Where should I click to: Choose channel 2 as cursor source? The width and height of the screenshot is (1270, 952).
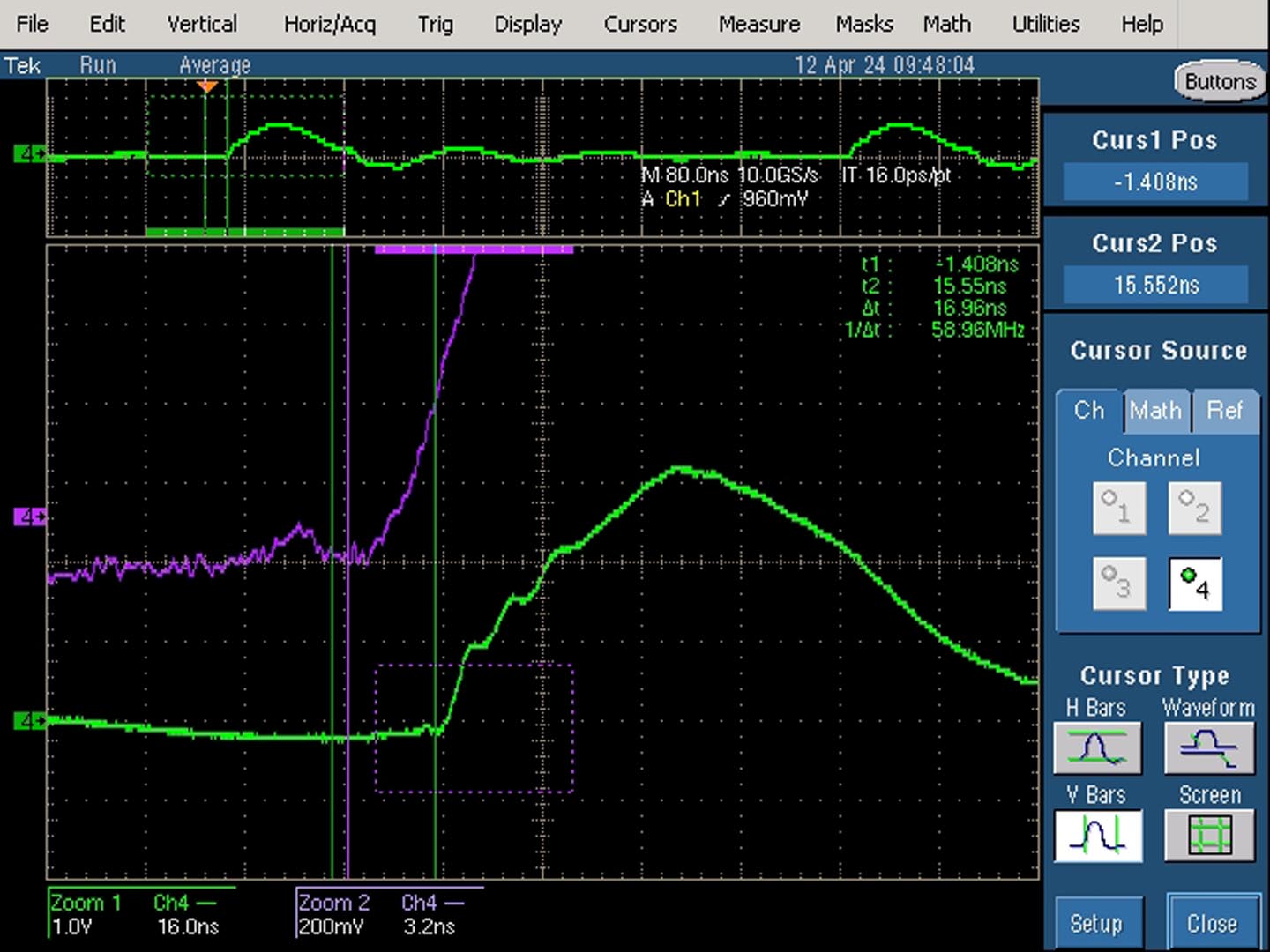pyautogui.click(x=1195, y=508)
